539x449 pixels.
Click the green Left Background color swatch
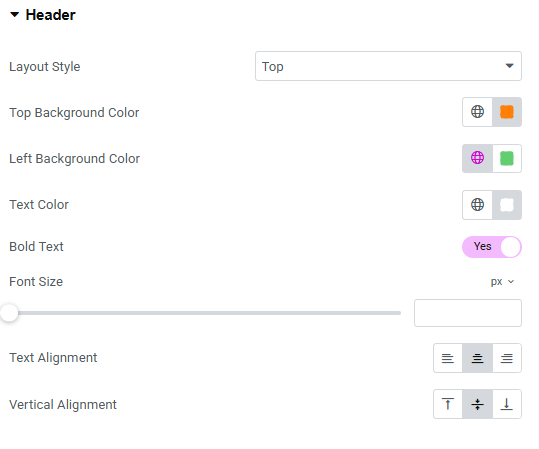507,158
